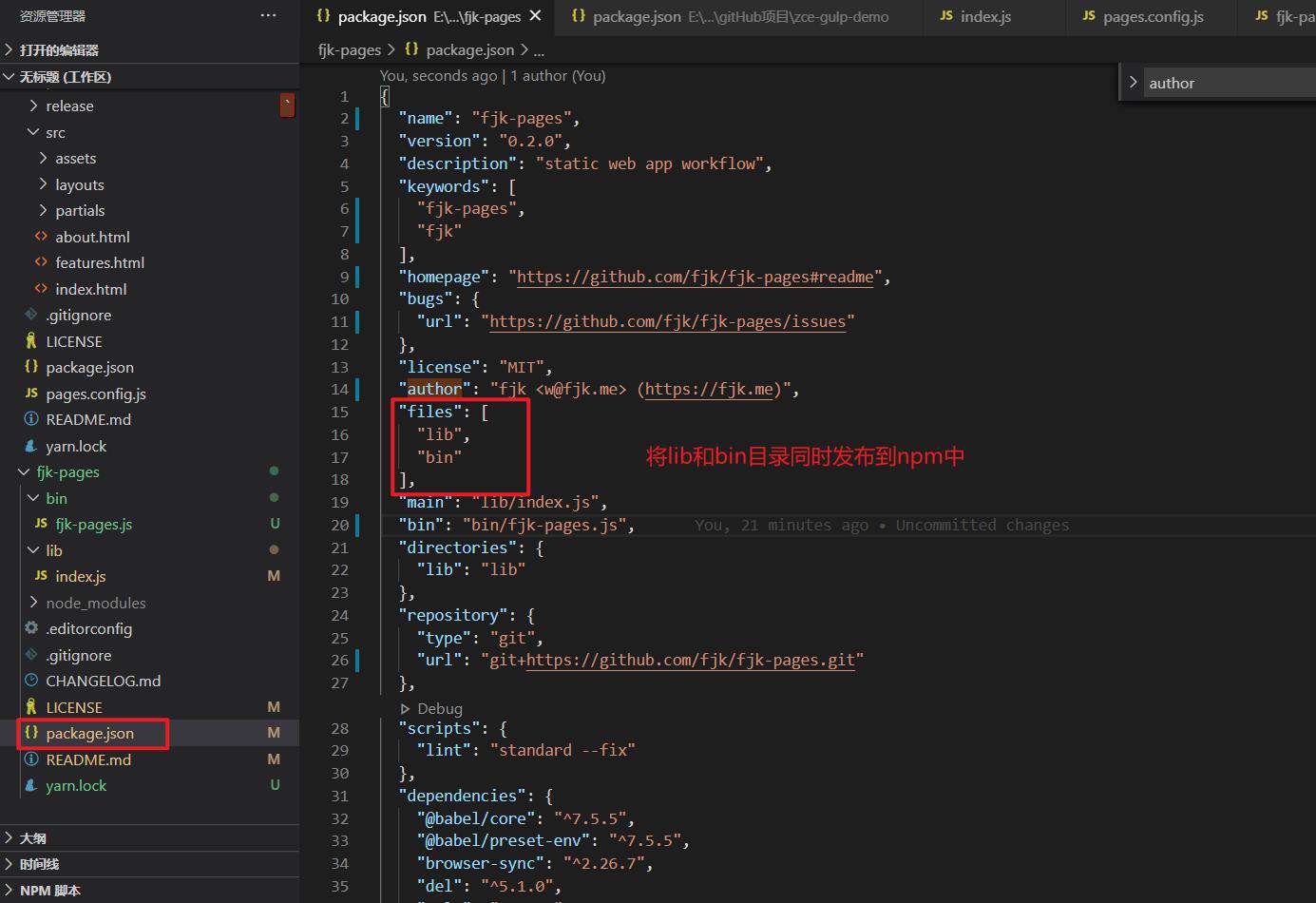Expand the NPM scripts section

click(x=149, y=891)
